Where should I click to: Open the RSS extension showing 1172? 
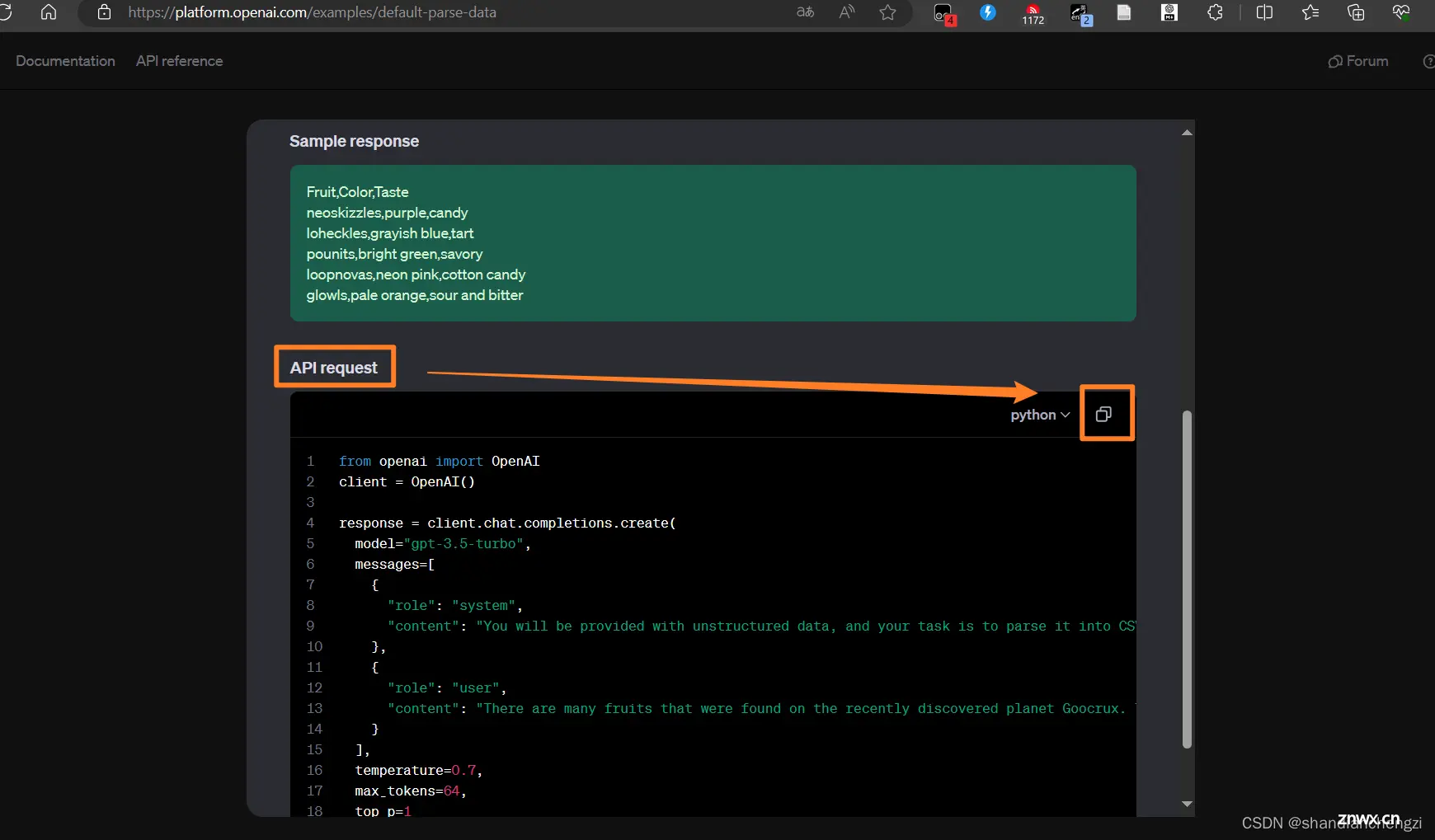click(x=1033, y=14)
